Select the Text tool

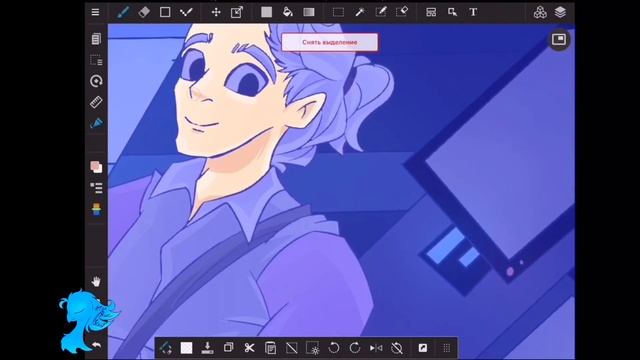click(473, 12)
